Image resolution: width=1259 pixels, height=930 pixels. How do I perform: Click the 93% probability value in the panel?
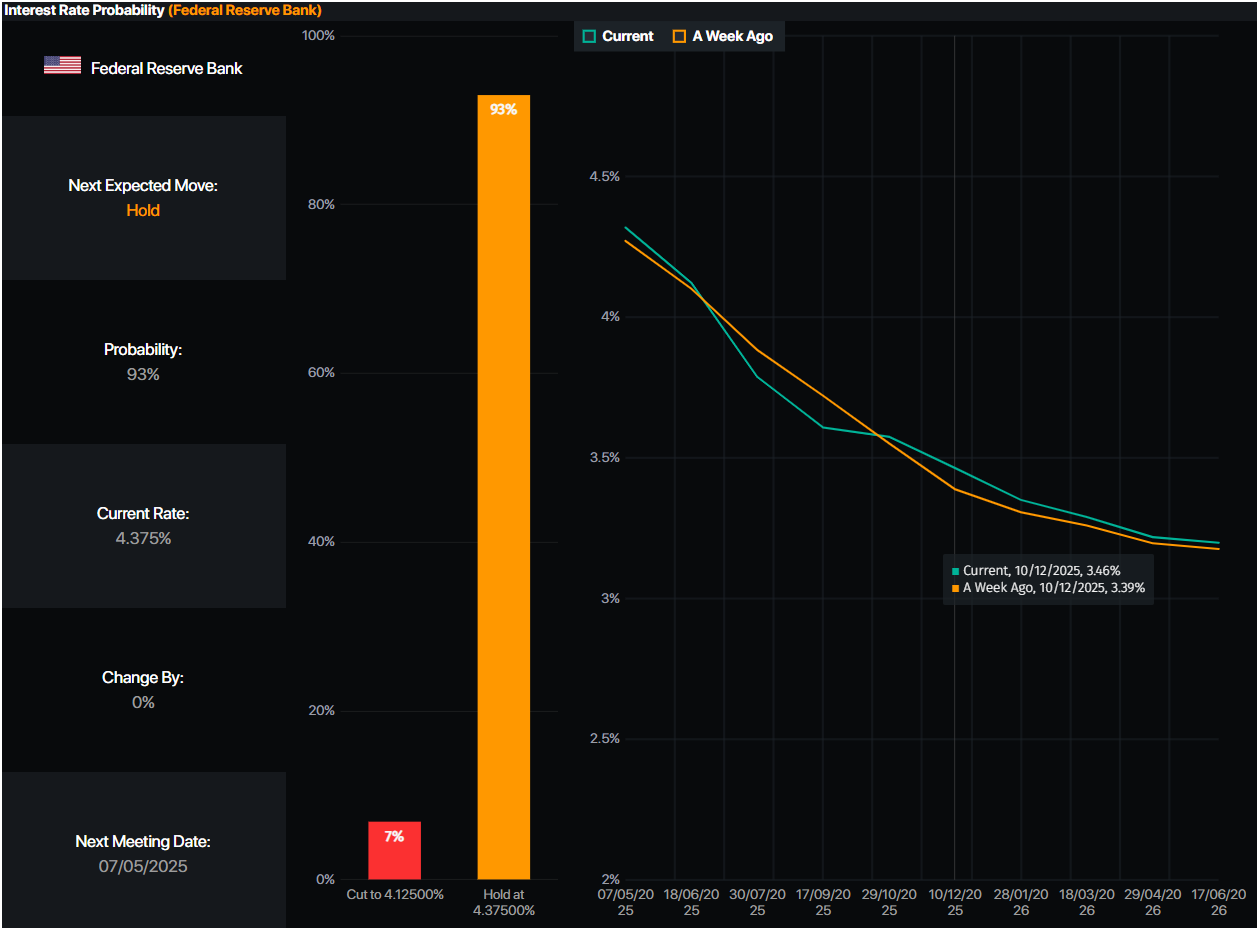tap(143, 374)
